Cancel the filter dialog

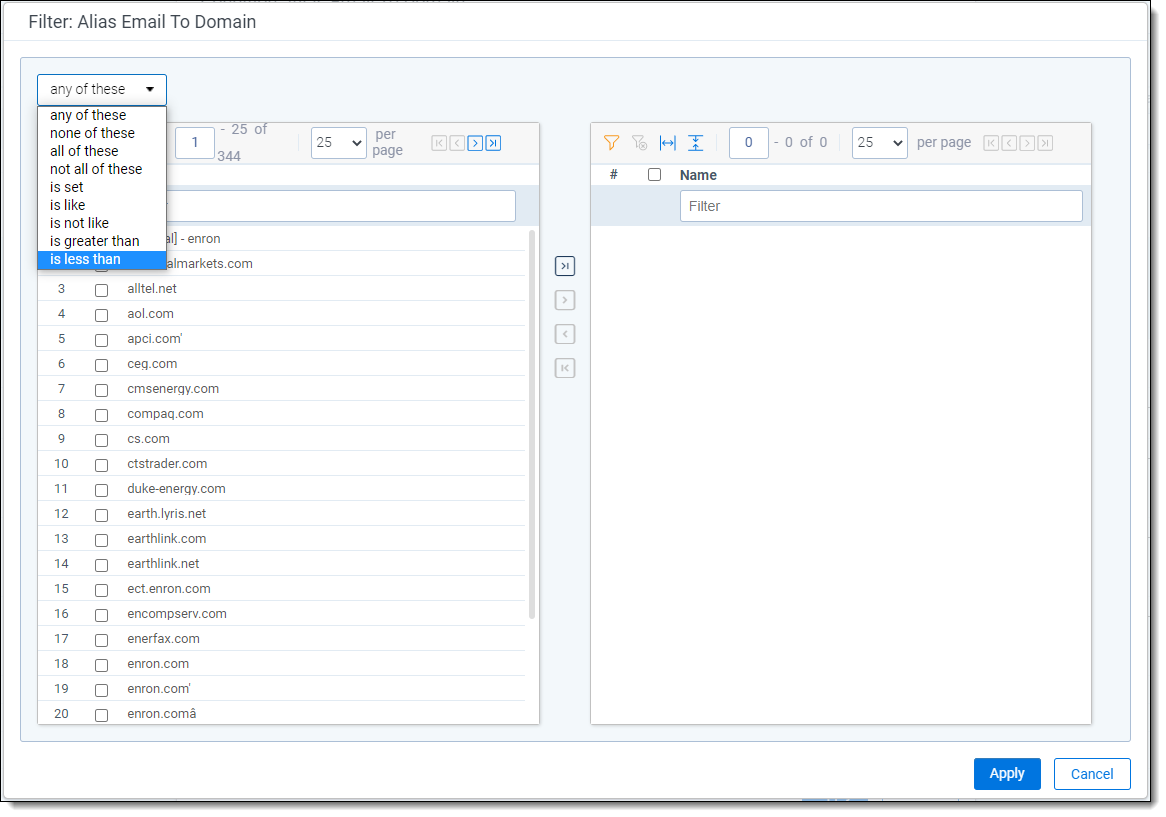click(x=1092, y=773)
